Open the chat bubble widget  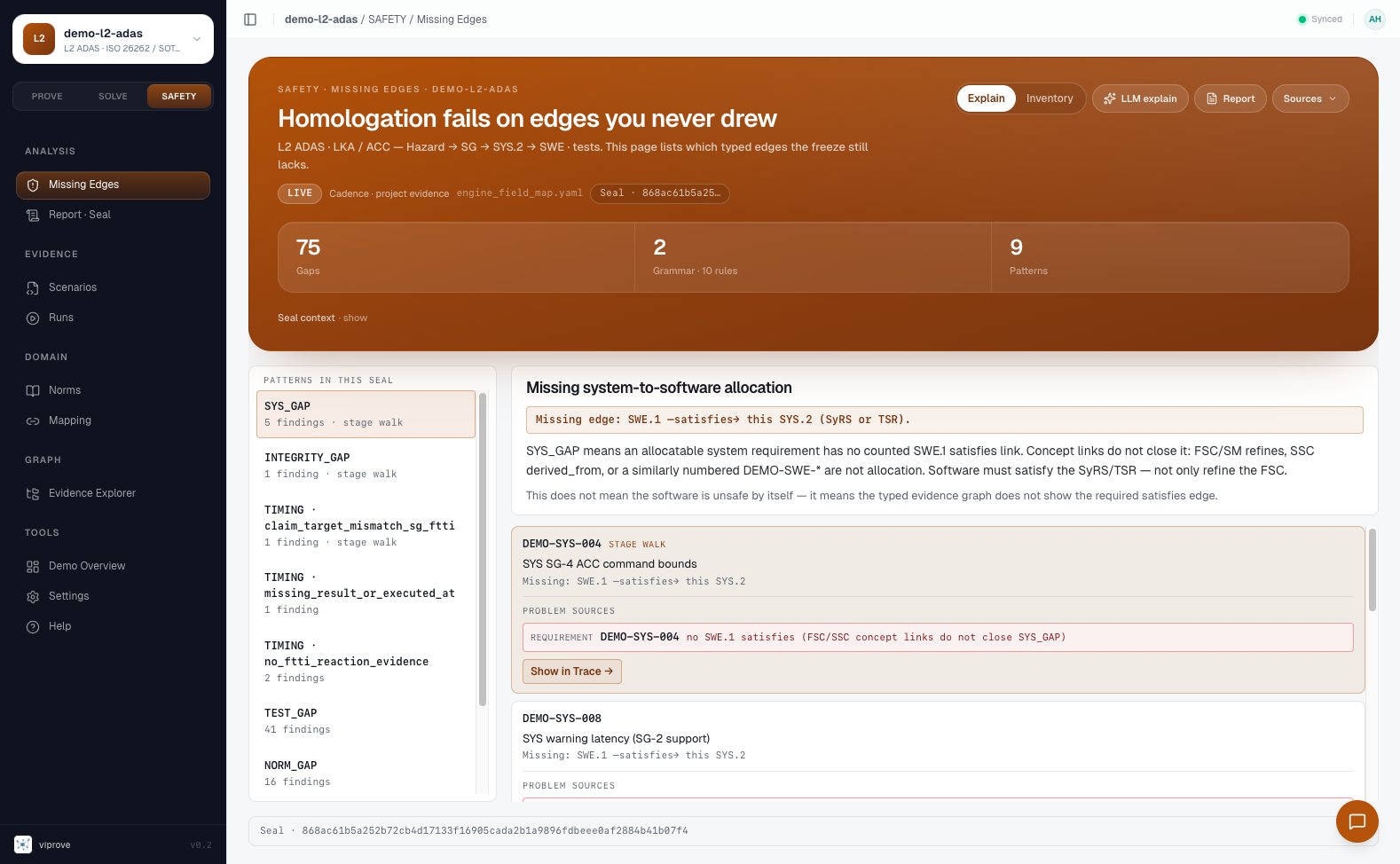coord(1357,821)
